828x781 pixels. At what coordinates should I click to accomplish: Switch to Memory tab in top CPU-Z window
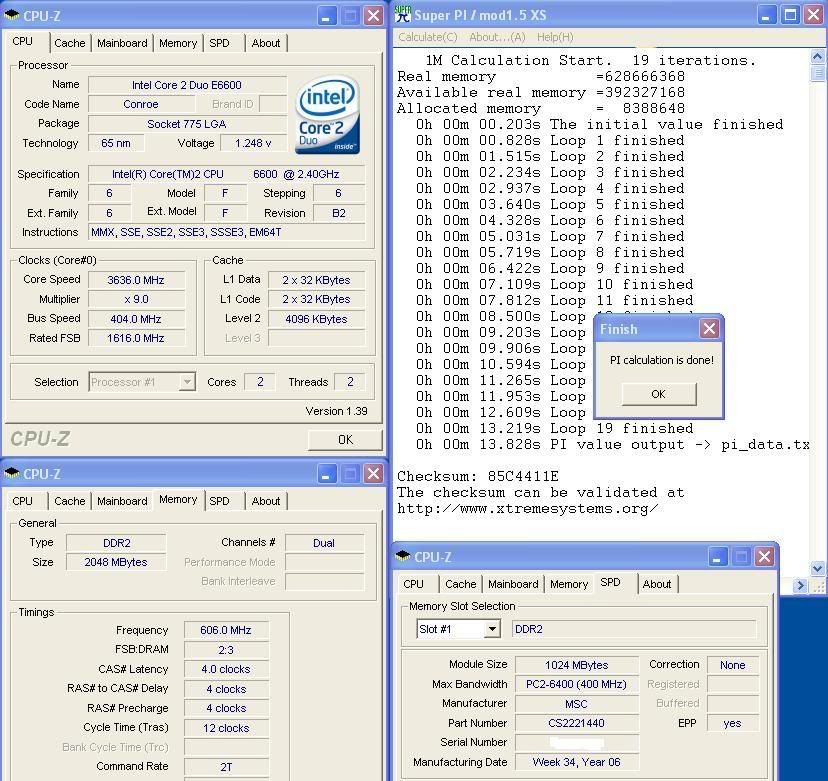pos(178,43)
